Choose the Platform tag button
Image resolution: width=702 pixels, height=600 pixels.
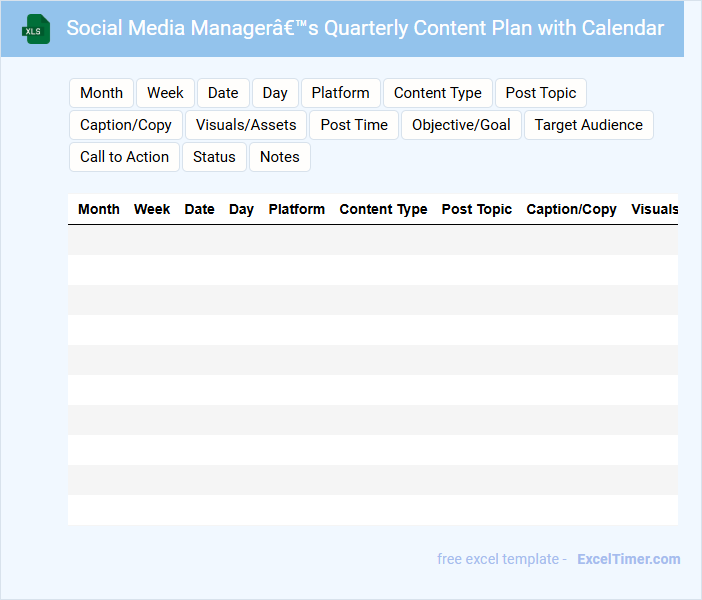pyautogui.click(x=340, y=93)
